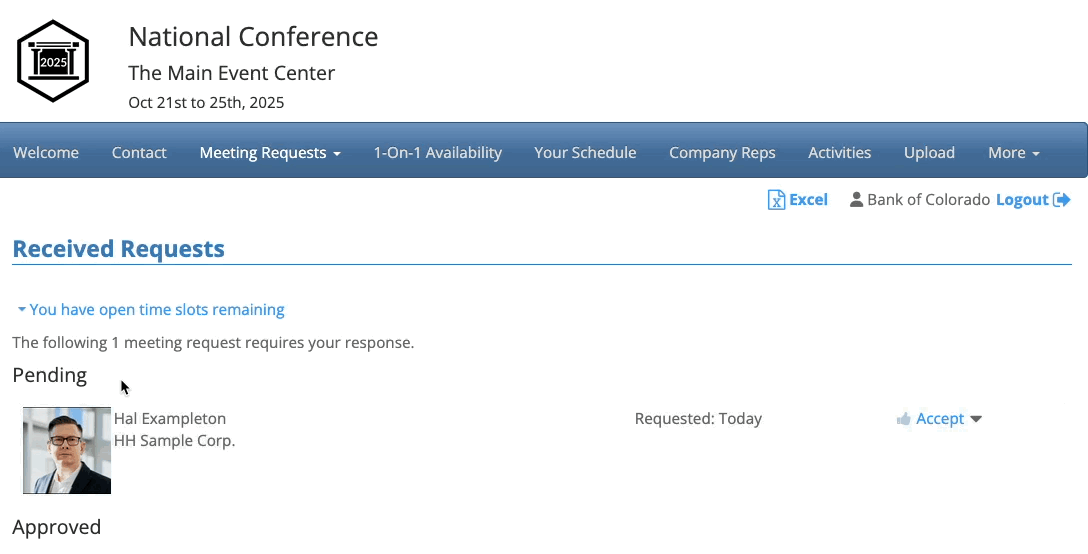Viewport: 1088px width, 554px height.
Task: Expand the open time slots notice
Action: point(150,310)
